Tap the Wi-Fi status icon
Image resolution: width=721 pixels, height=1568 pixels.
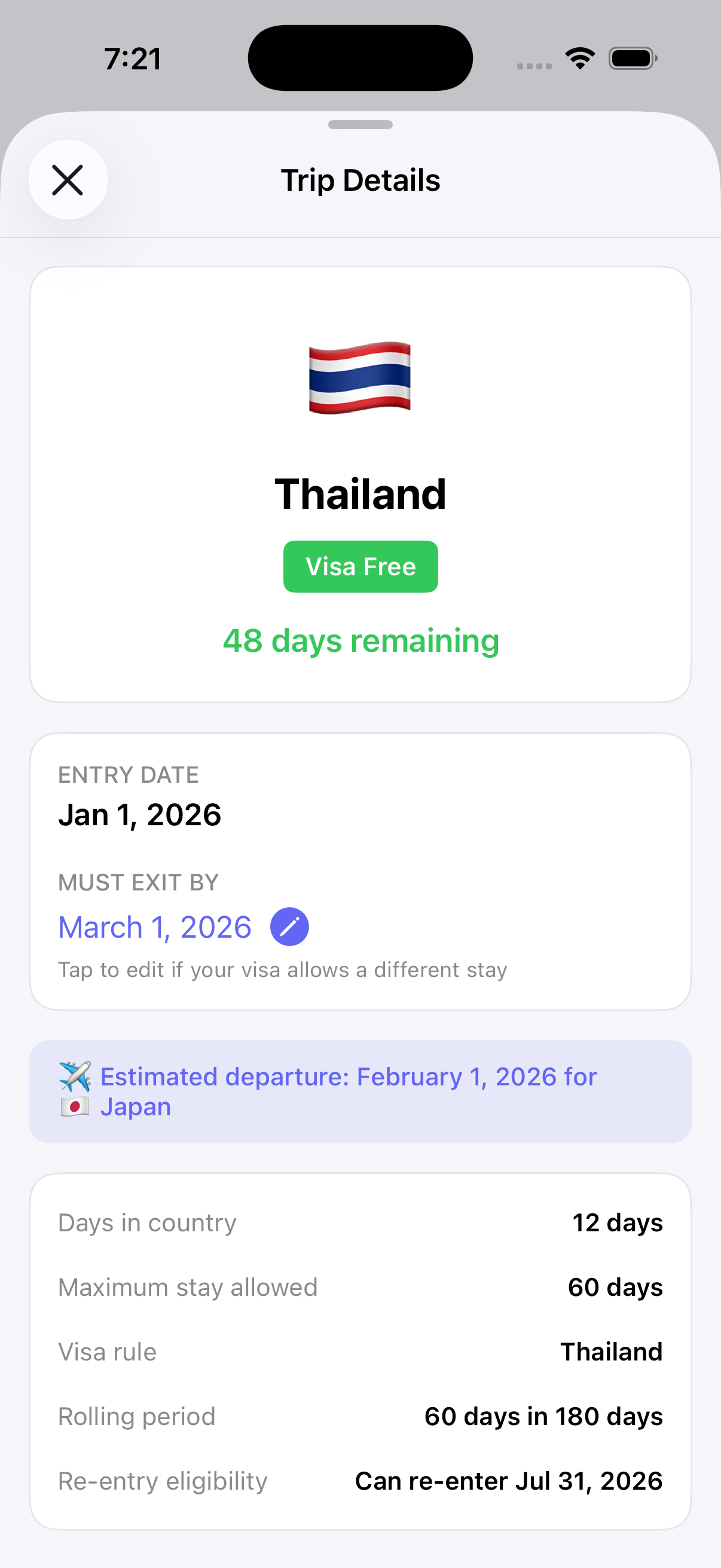[x=580, y=59]
